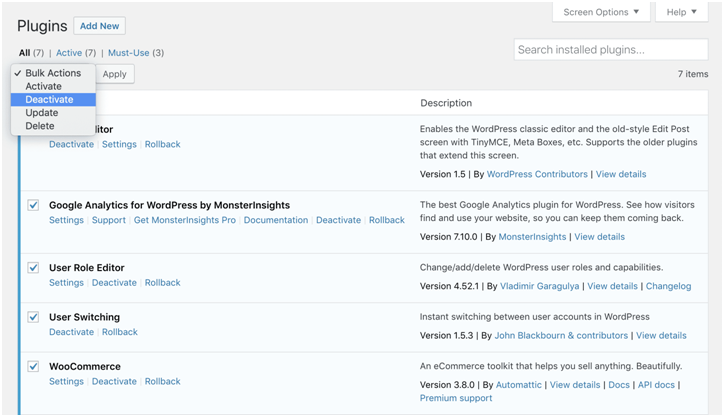Show Must-Use plugins filter
The image size is (724, 417).
coord(128,53)
